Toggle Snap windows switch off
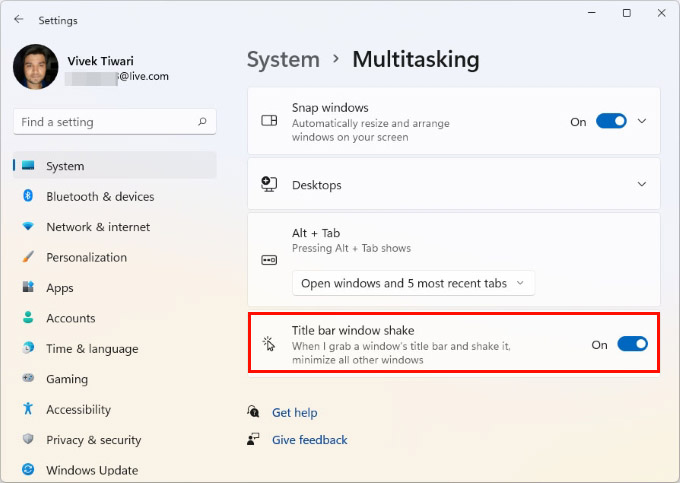The image size is (680, 483). point(611,121)
